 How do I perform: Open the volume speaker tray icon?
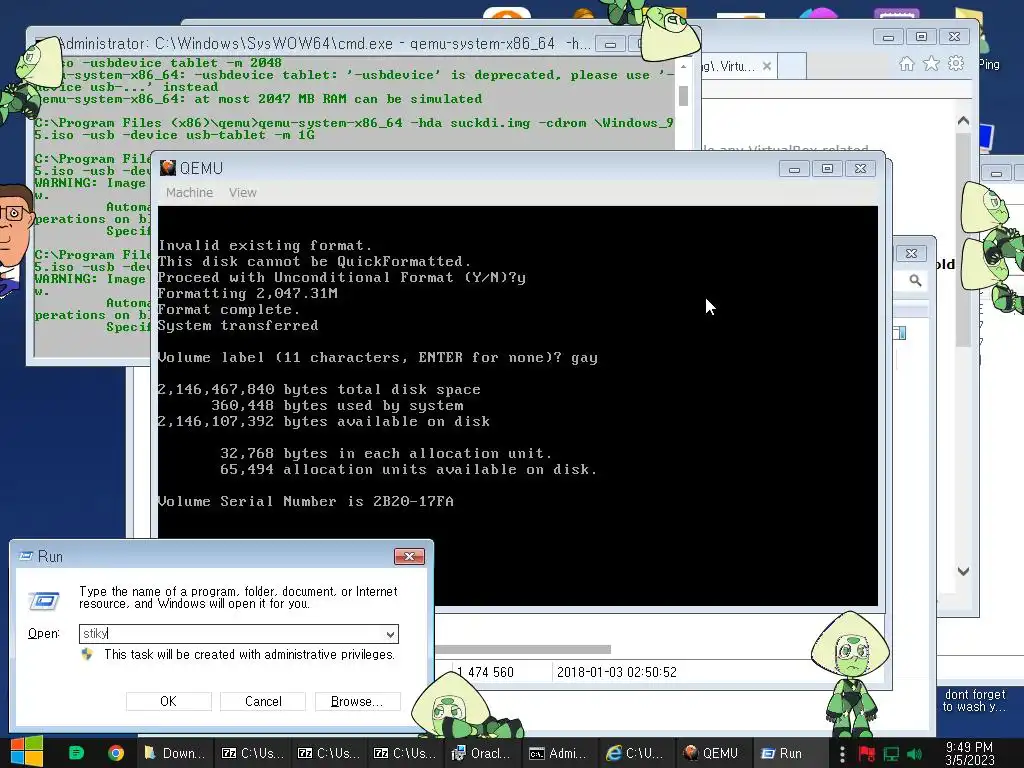pyautogui.click(x=914, y=754)
